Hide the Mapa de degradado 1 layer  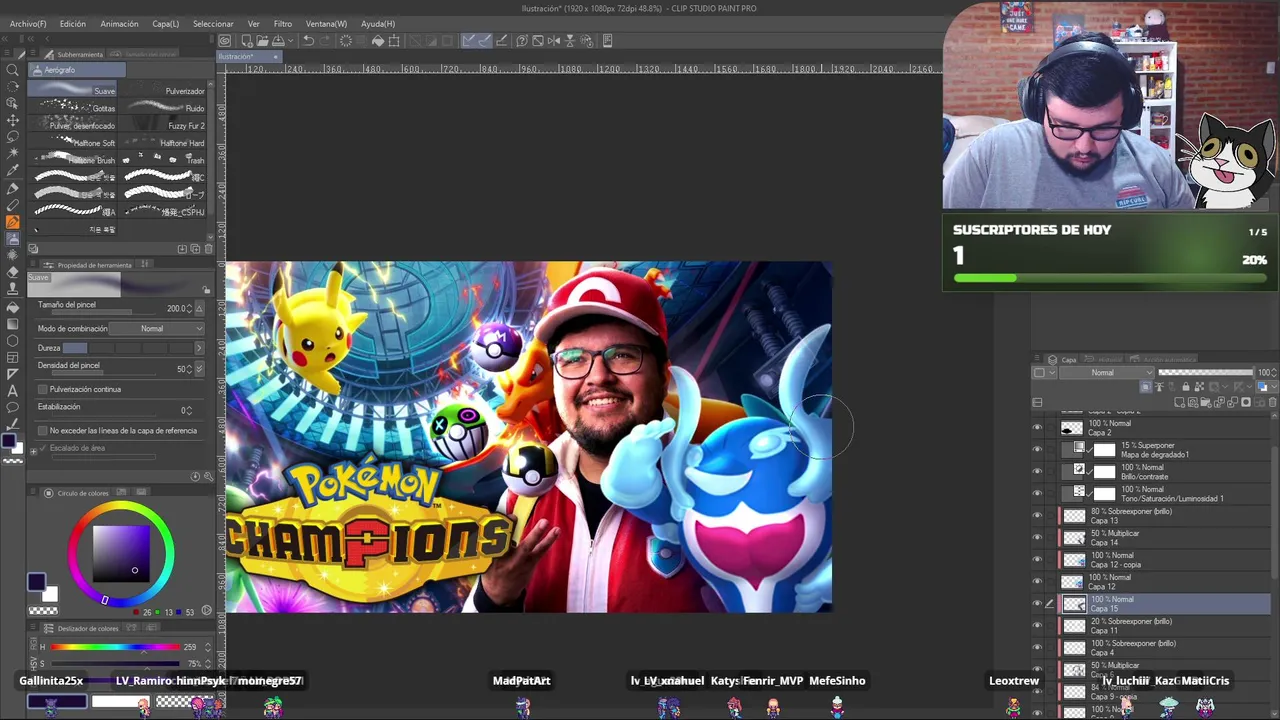coord(1037,450)
